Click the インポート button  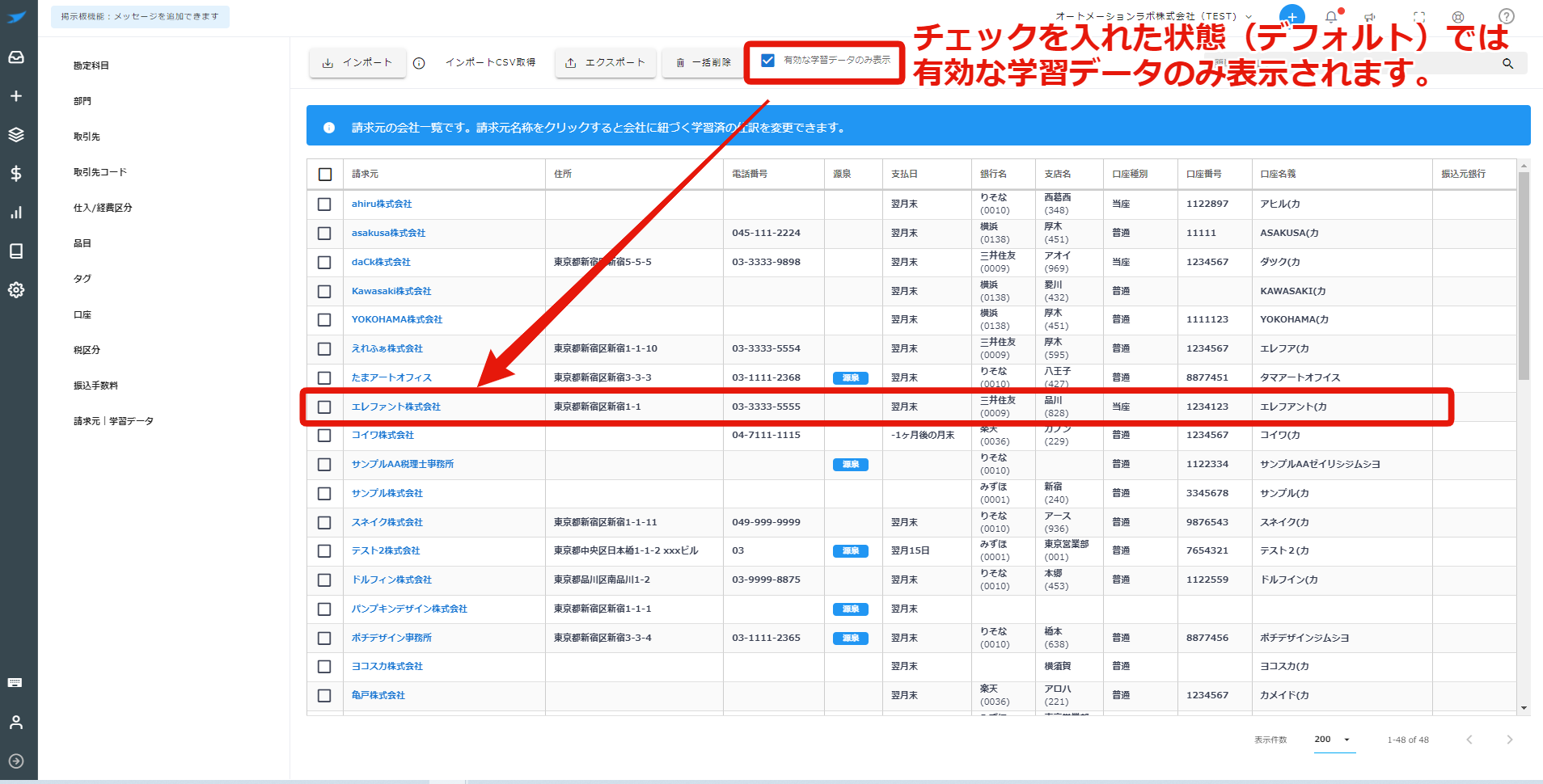(357, 62)
